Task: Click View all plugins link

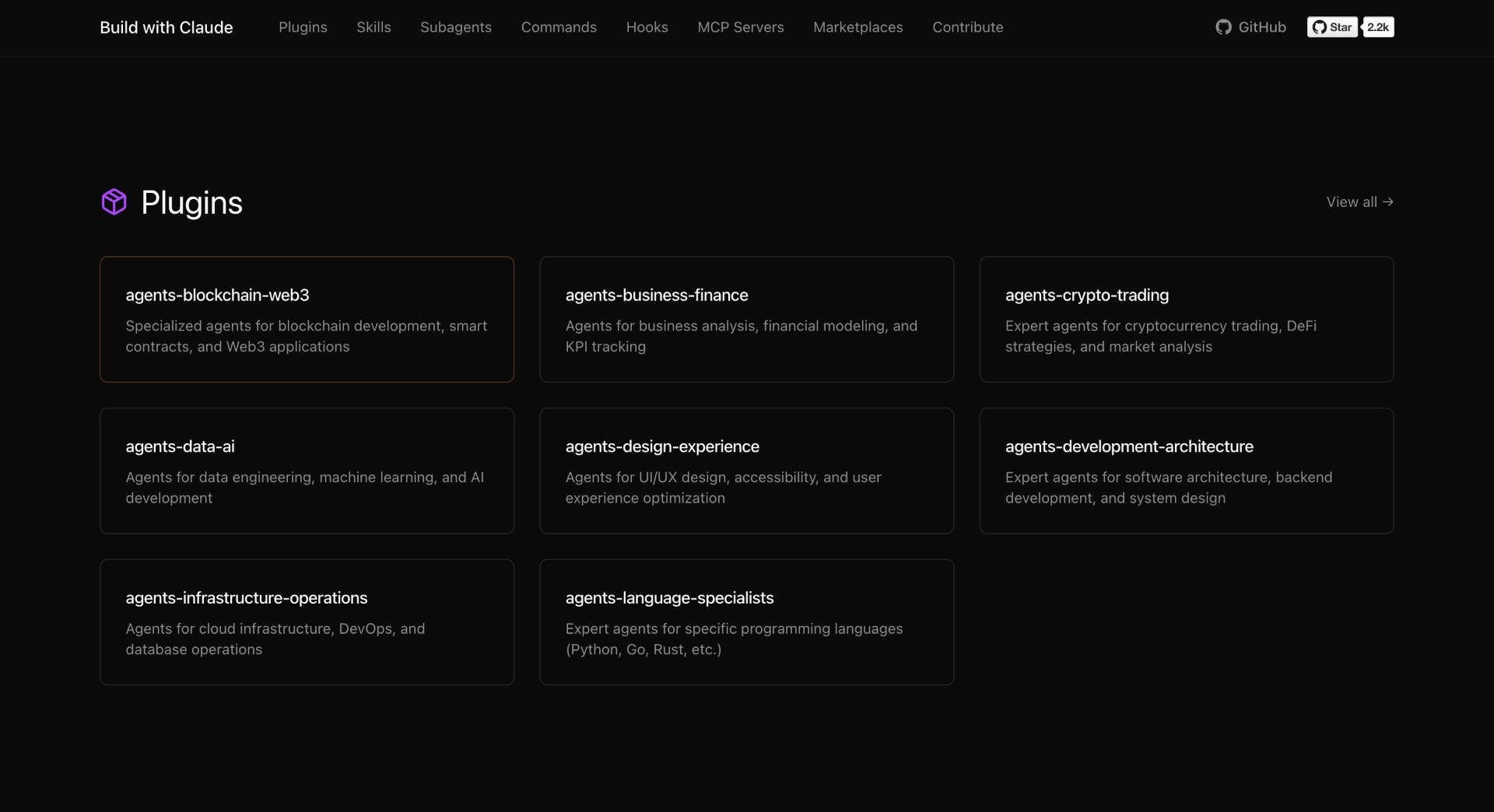Action: (1359, 202)
